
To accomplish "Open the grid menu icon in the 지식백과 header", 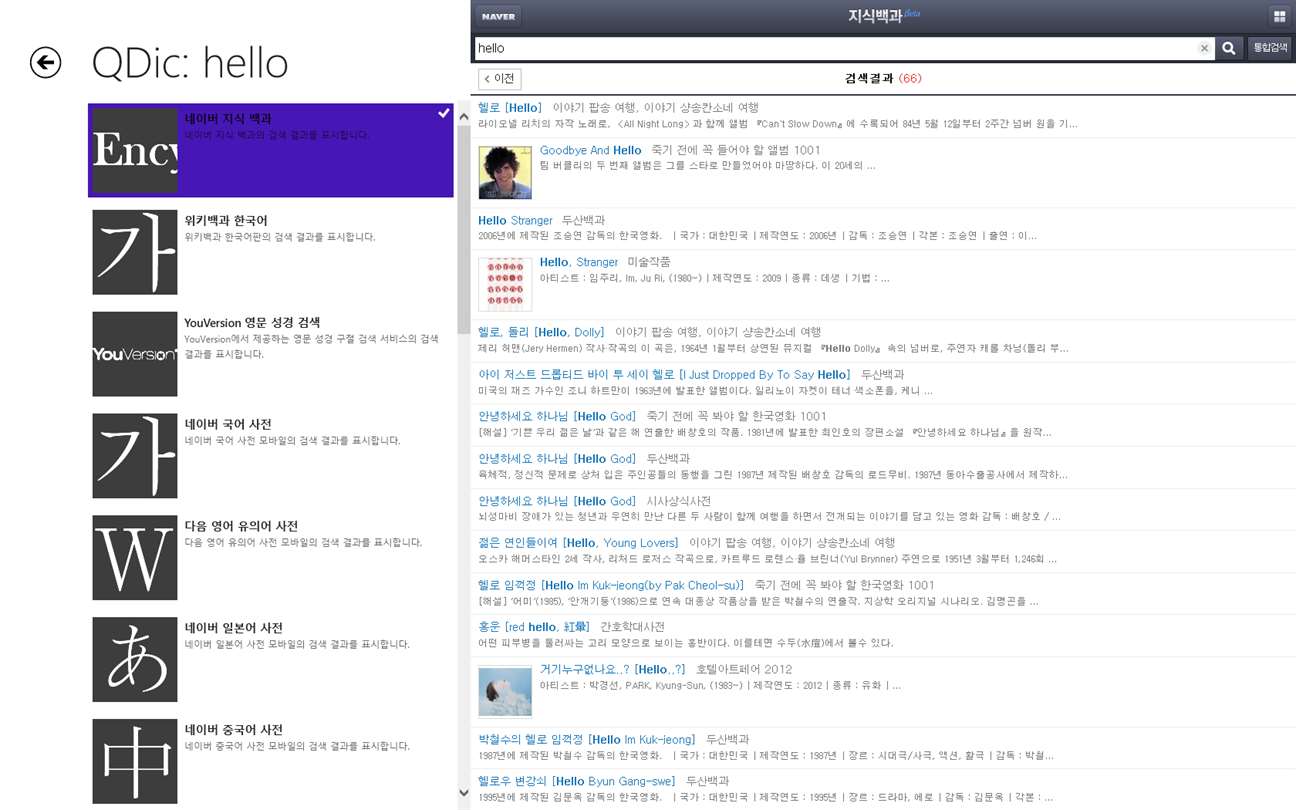I will click(x=1279, y=16).
